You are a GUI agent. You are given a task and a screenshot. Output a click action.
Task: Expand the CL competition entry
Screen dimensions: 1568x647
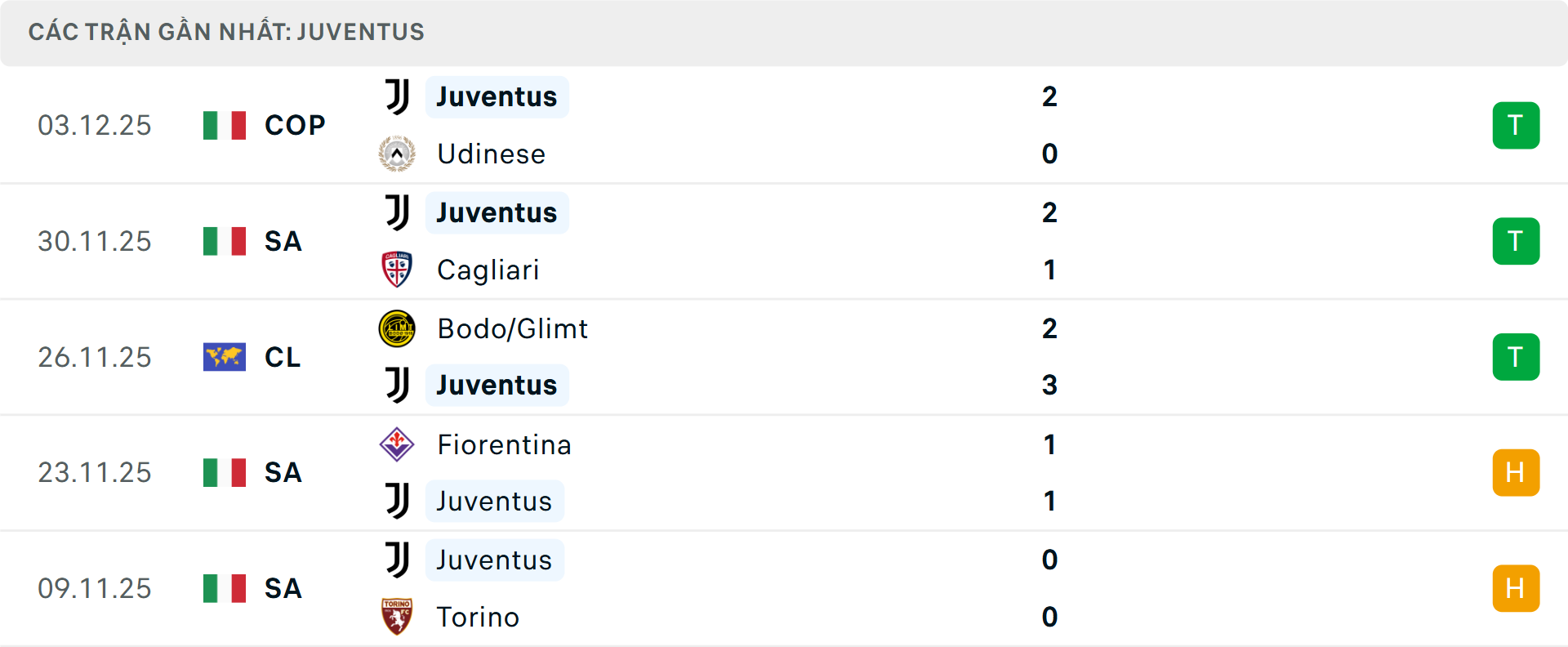282,357
